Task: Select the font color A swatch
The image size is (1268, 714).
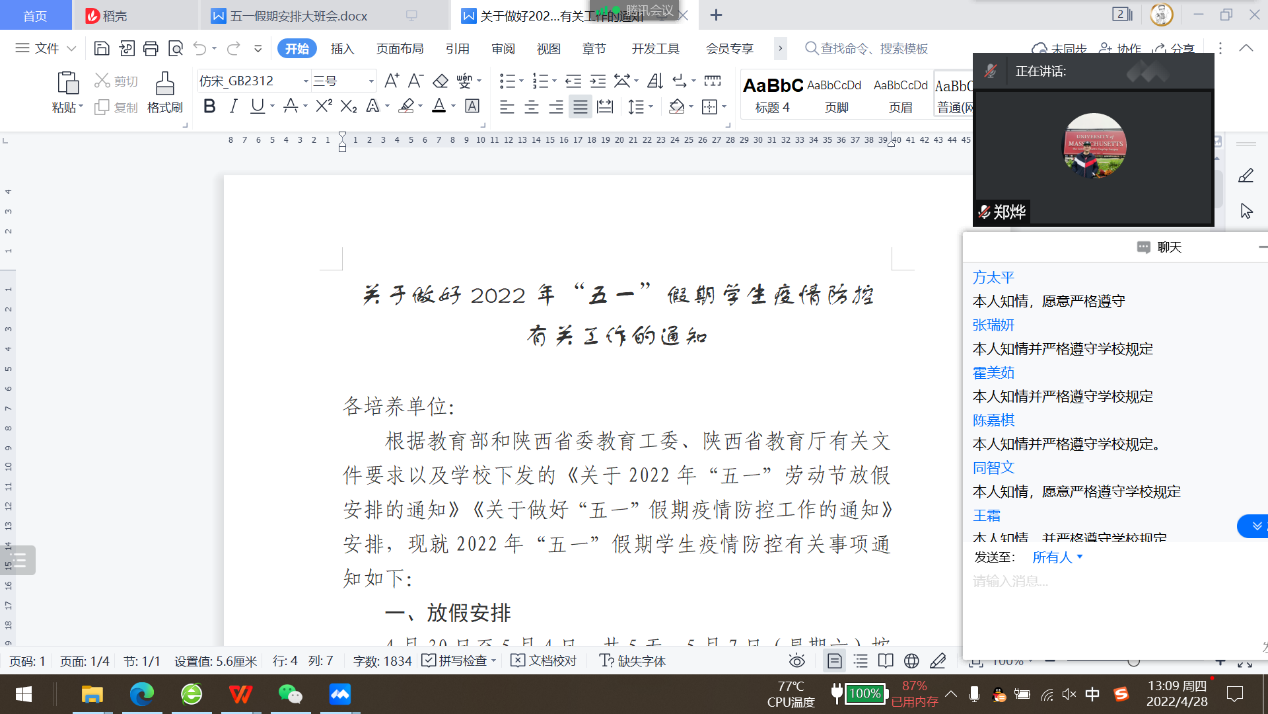Action: [x=438, y=107]
